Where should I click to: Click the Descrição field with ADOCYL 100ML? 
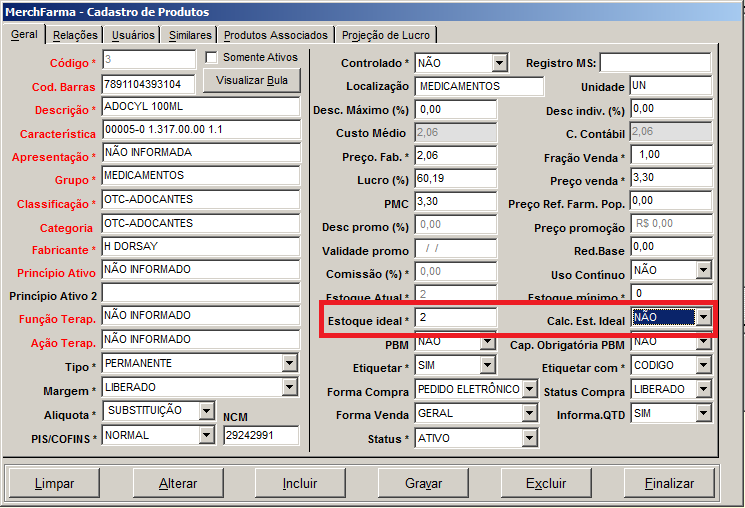pyautogui.click(x=200, y=108)
